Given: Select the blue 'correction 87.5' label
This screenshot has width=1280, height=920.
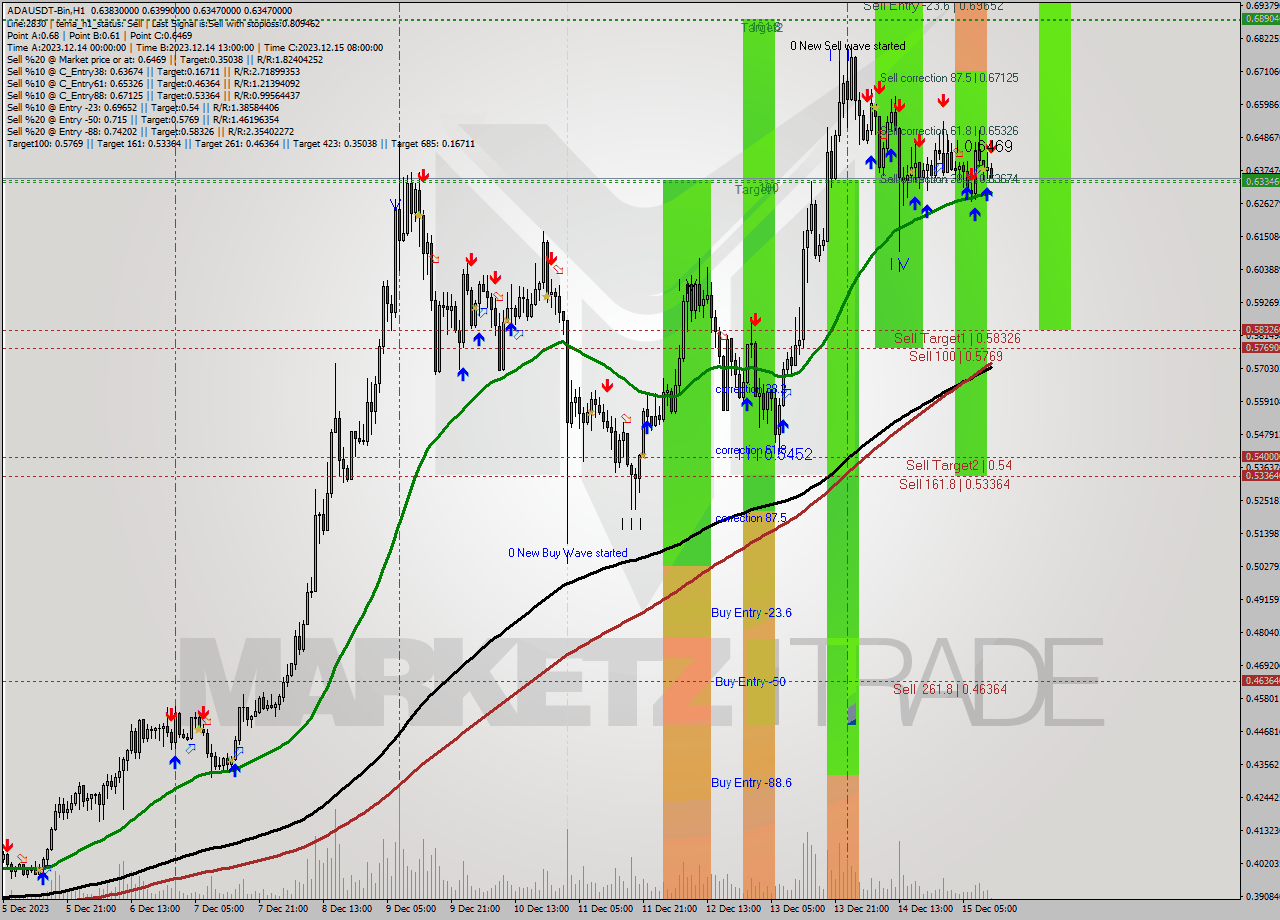Looking at the screenshot, I should (x=750, y=518).
